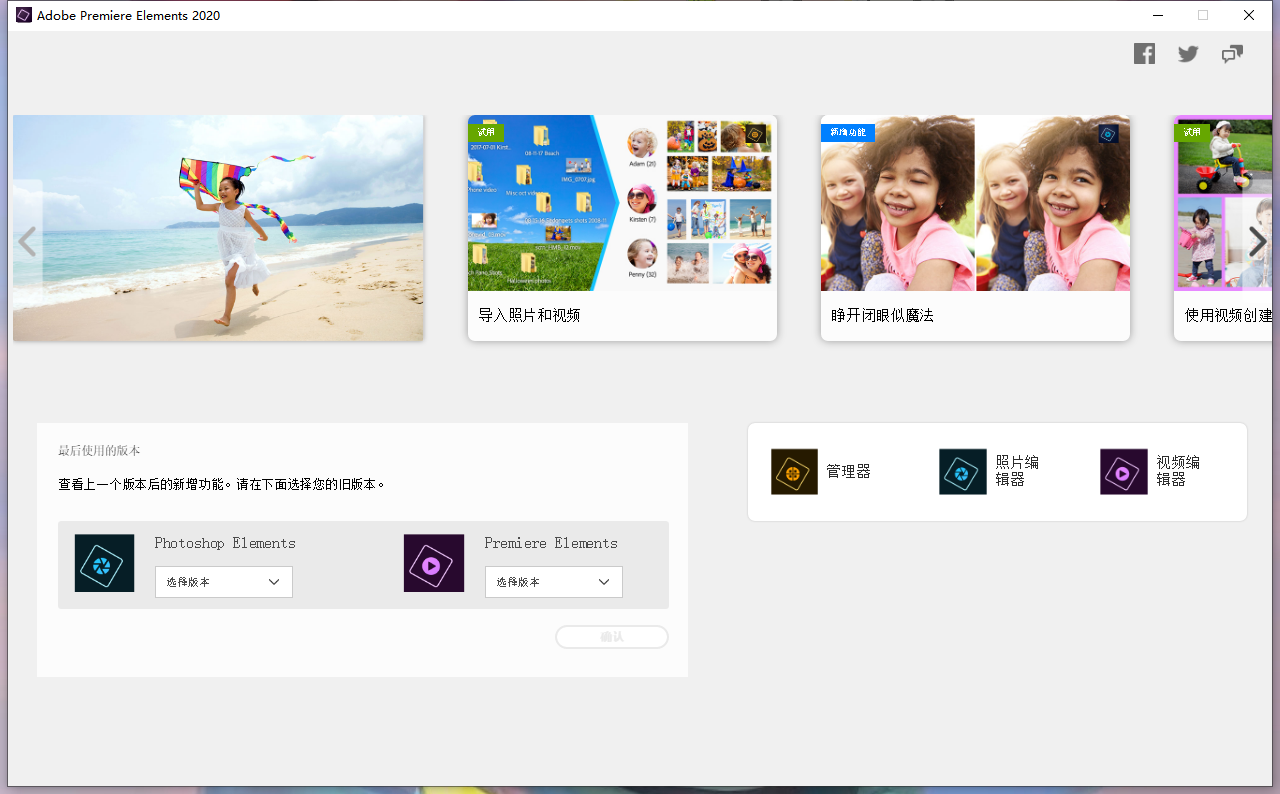Image resolution: width=1280 pixels, height=794 pixels.
Task: Open the 睁开闭眼似魔法 card title
Action: [x=882, y=315]
